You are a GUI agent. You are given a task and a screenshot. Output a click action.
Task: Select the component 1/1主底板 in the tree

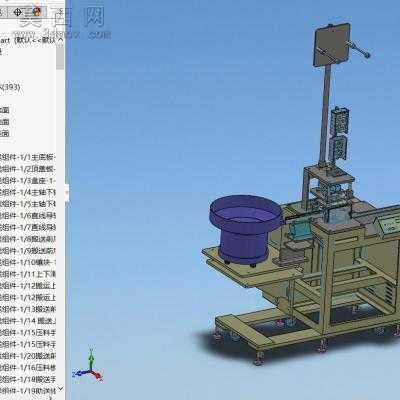coord(28,157)
